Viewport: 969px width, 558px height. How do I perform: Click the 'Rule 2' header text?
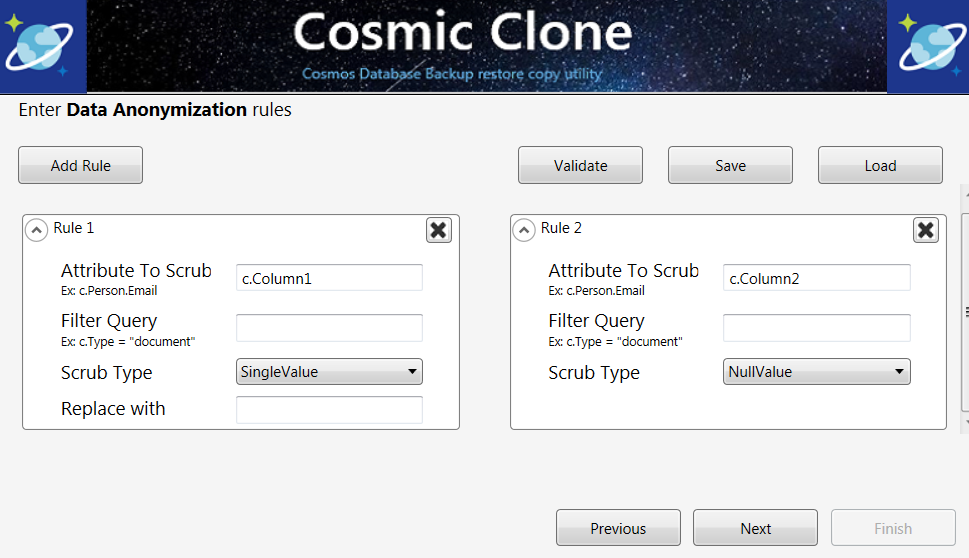561,228
